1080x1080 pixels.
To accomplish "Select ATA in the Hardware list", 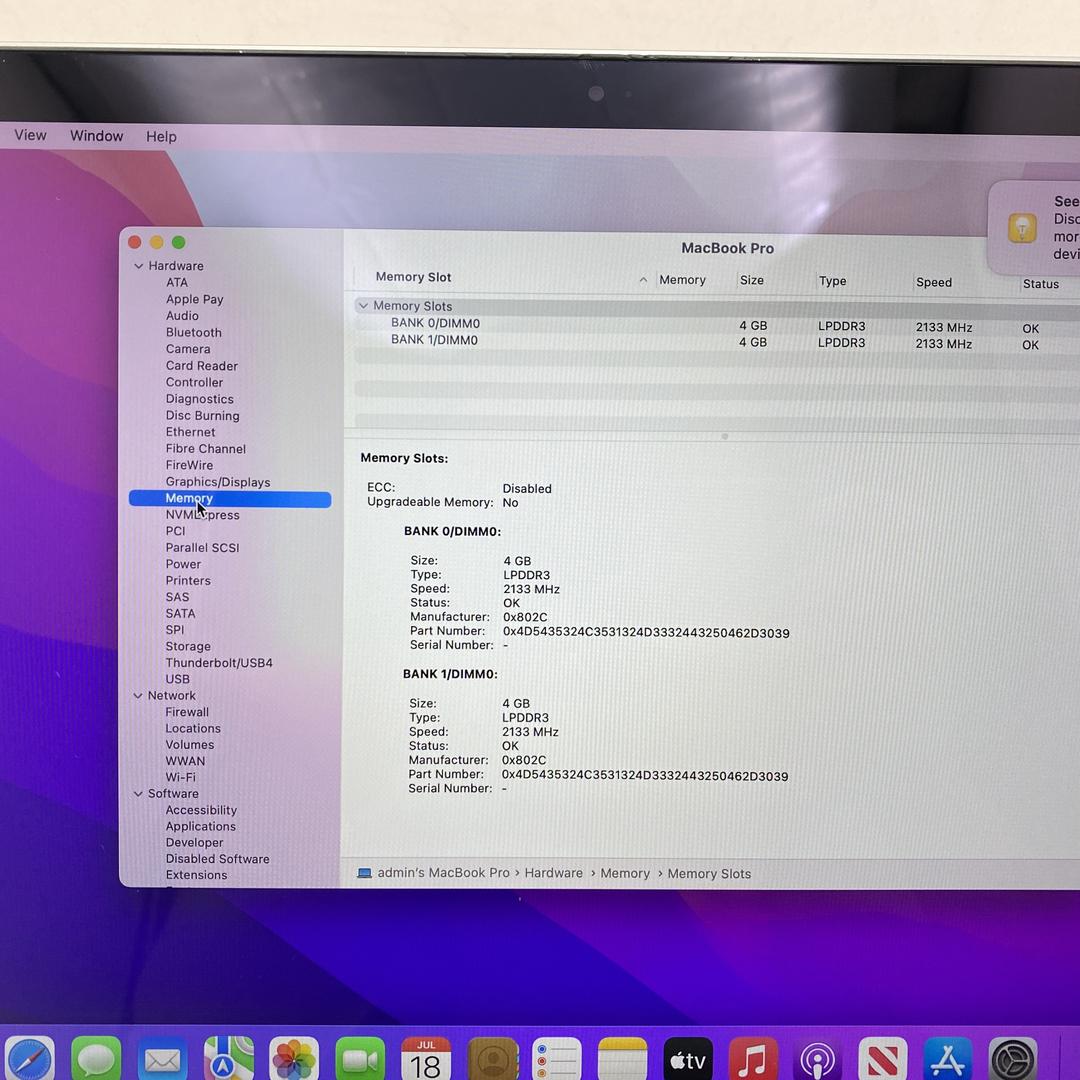I will pyautogui.click(x=176, y=282).
